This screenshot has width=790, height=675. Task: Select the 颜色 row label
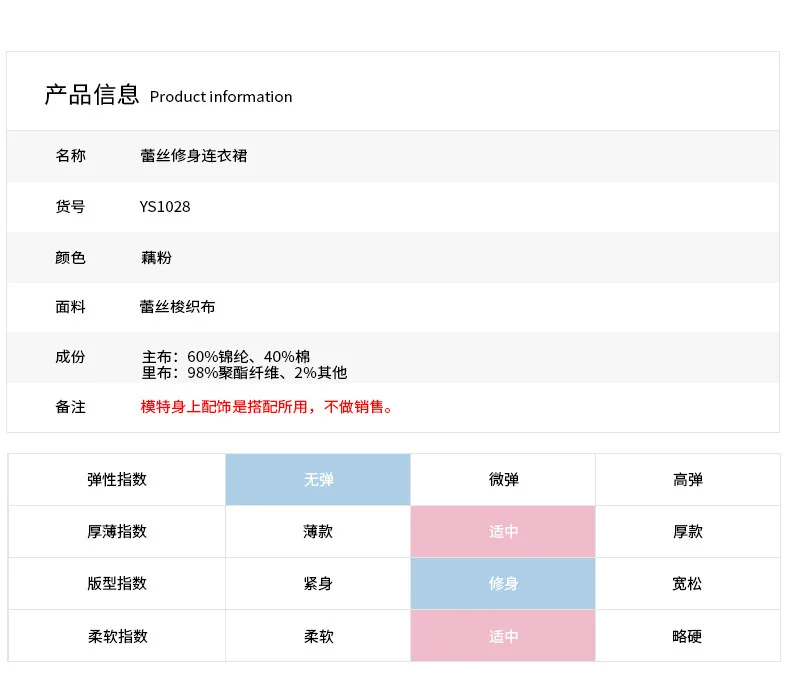click(x=71, y=257)
